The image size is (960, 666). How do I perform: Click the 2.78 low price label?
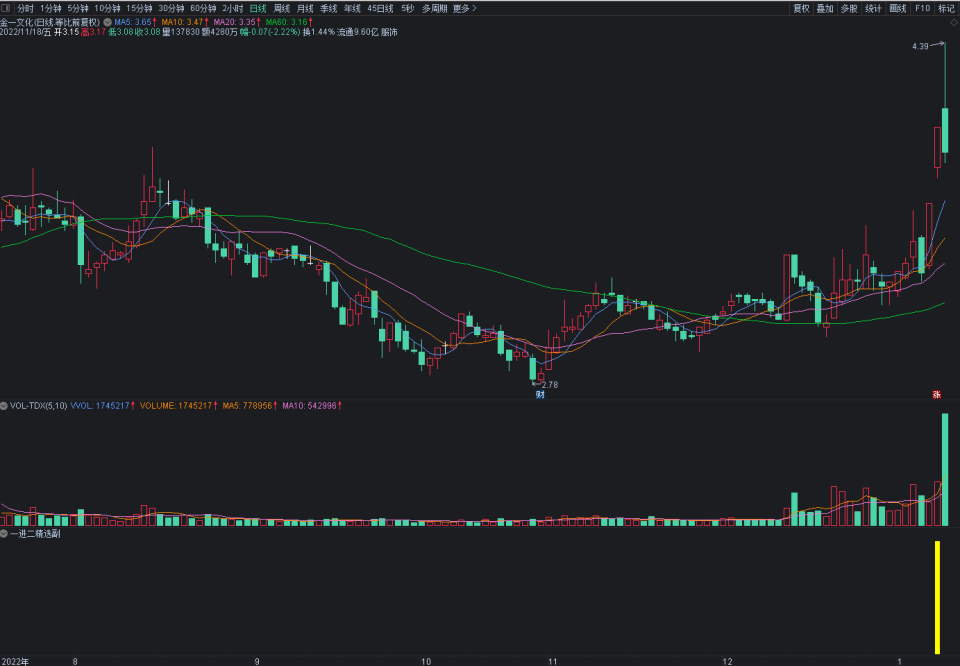click(550, 385)
